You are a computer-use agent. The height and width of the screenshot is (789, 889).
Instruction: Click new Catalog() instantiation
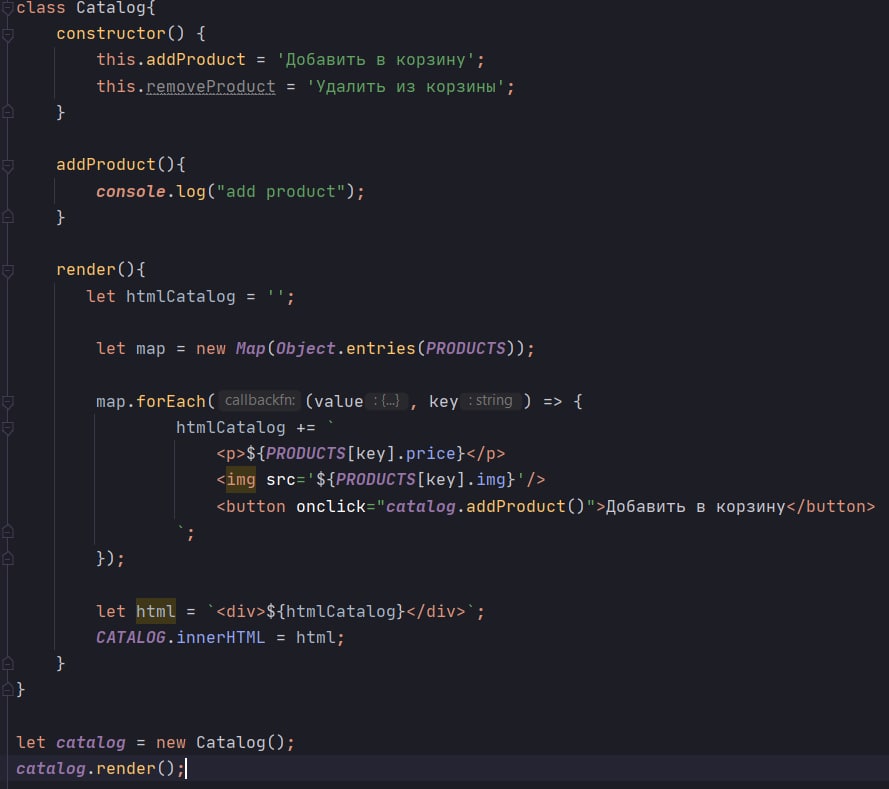tap(221, 743)
